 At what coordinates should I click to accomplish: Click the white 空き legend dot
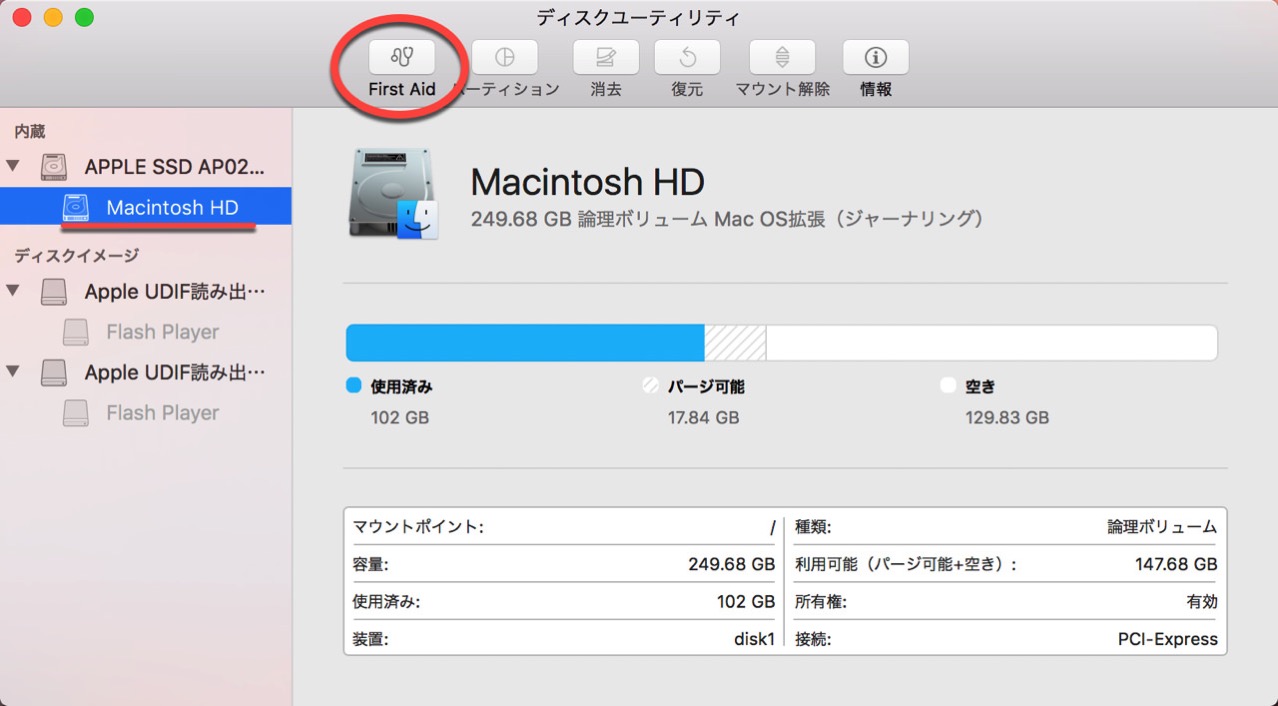[x=948, y=385]
